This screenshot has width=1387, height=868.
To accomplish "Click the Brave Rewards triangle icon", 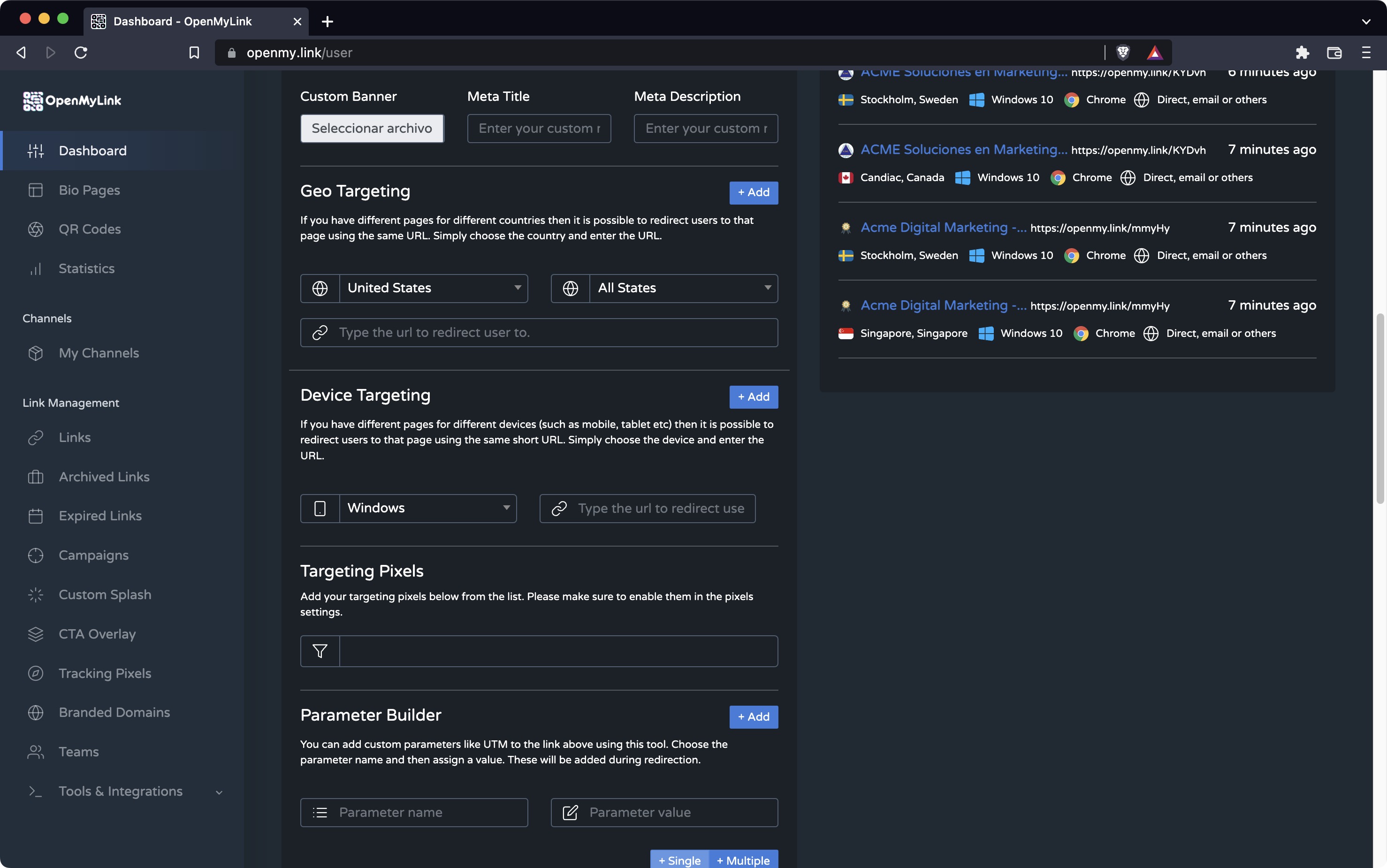I will click(x=1154, y=53).
